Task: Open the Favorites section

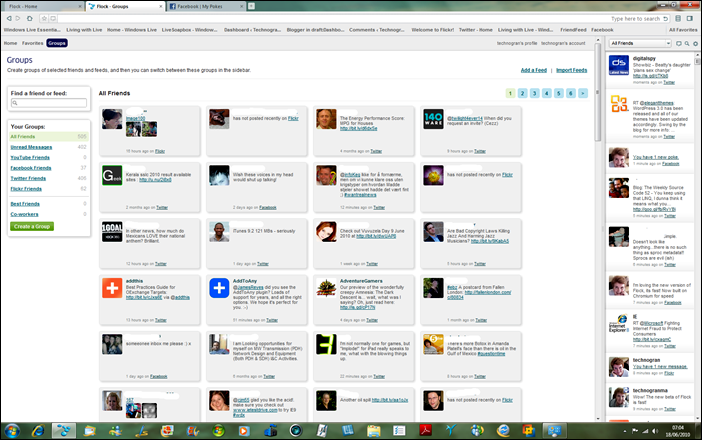Action: 33,43
